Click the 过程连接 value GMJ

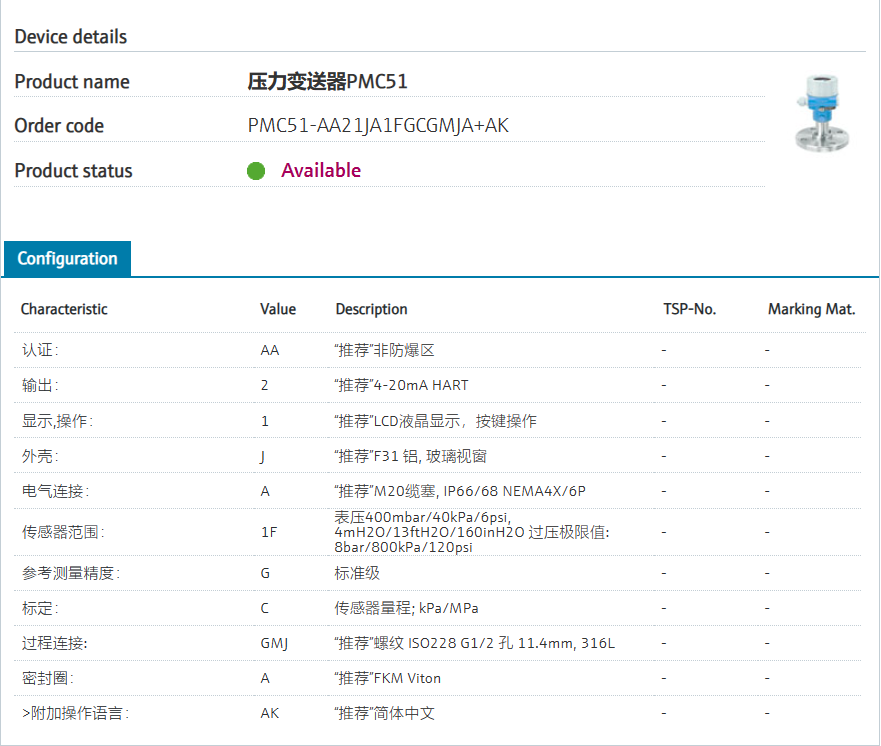(x=274, y=643)
